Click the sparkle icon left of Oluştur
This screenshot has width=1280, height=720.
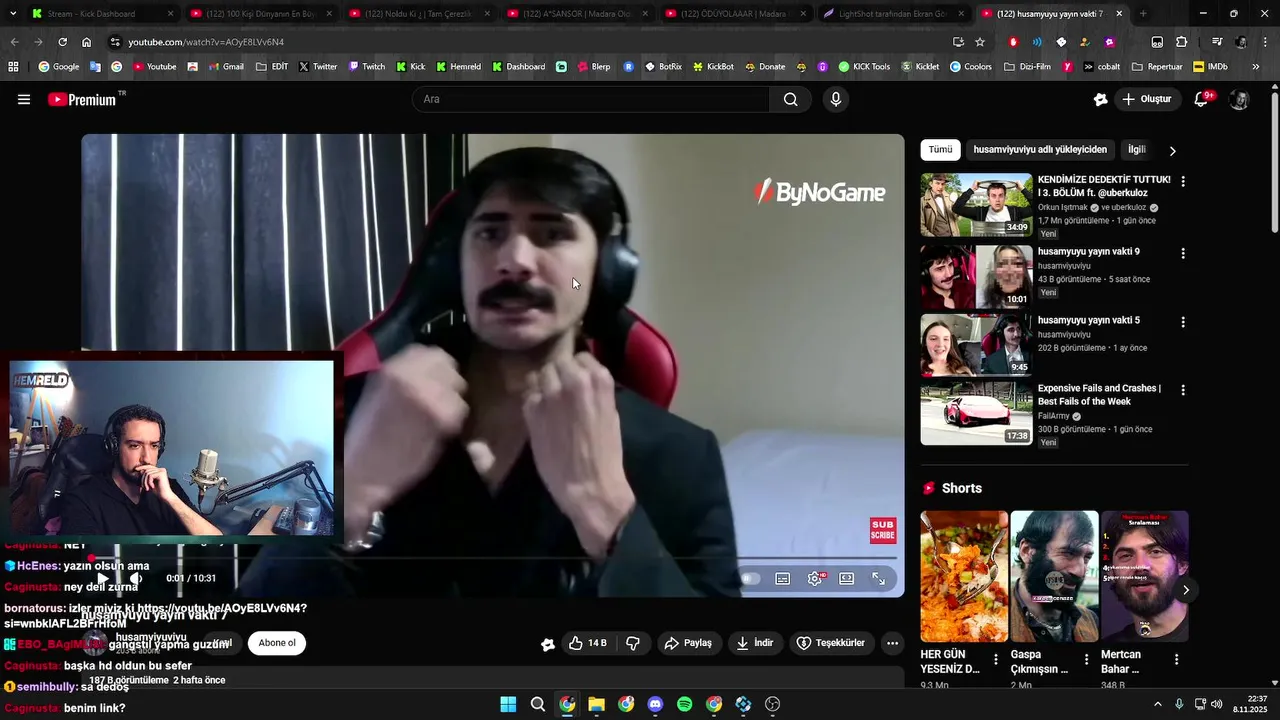click(x=1100, y=99)
